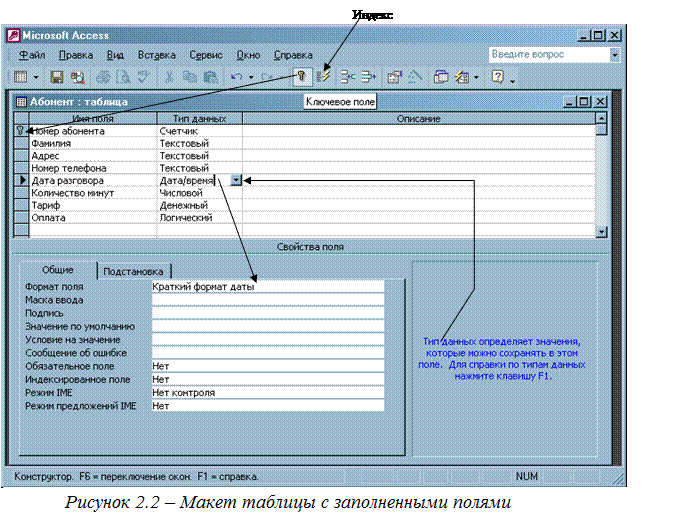Click the Обязательное поле value
Image resolution: width=685 pixels, height=523 pixels.
[268, 366]
